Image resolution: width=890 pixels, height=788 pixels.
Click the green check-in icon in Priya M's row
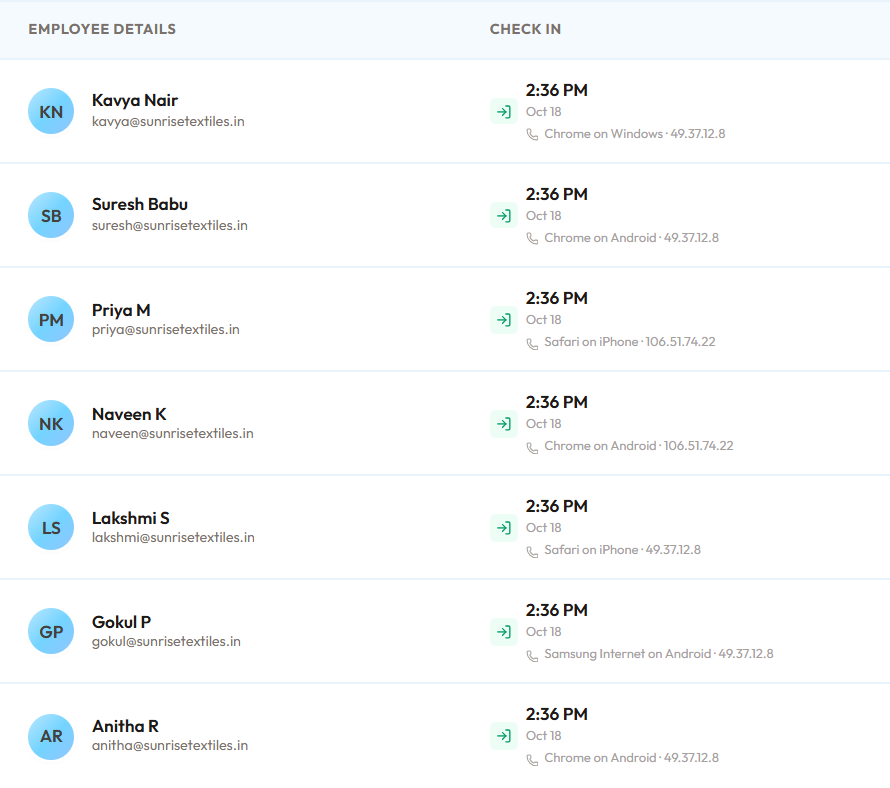503,319
